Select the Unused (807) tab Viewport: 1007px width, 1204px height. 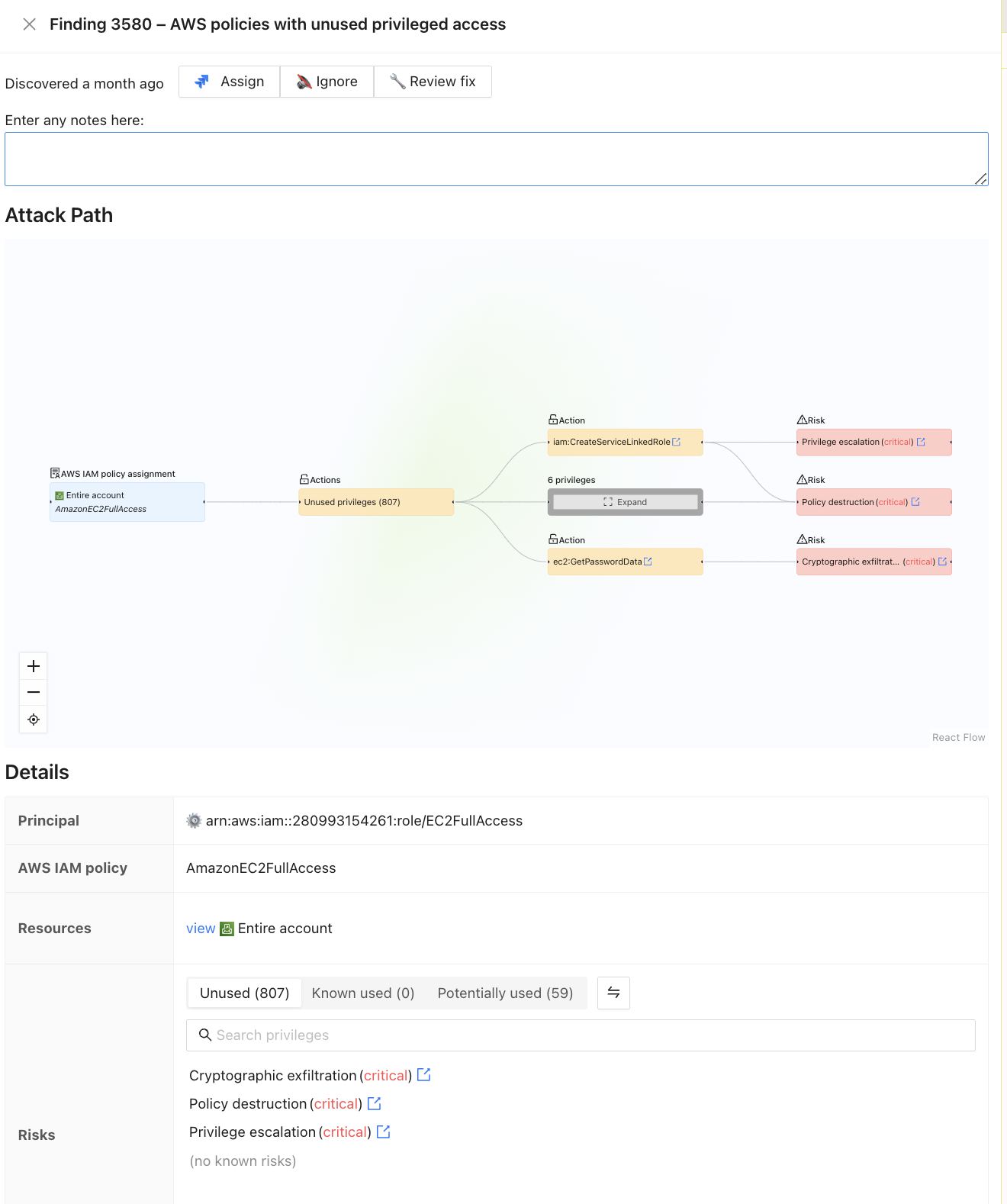pyautogui.click(x=244, y=993)
